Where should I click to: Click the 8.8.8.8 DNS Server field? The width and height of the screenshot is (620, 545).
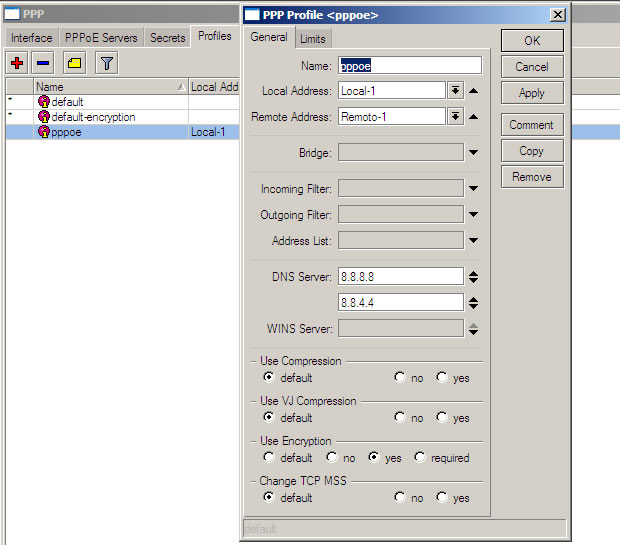(401, 276)
